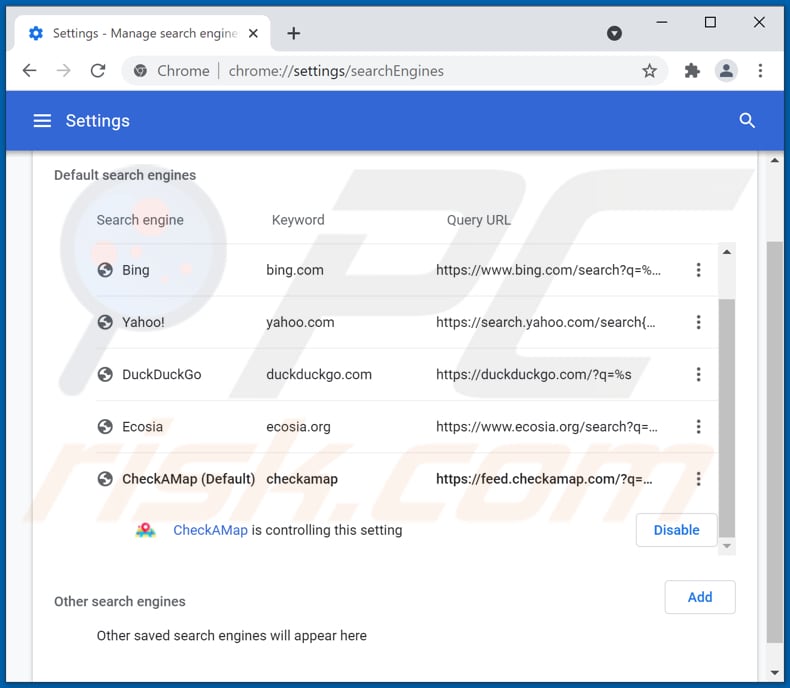790x688 pixels.
Task: Click the globe icon next to CheckAMap
Action: point(105,479)
